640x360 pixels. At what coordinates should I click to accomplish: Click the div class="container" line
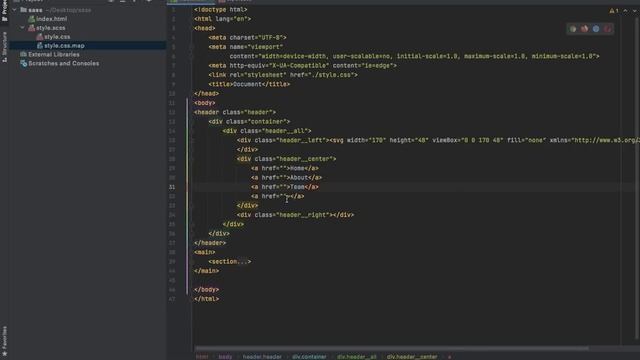coord(249,122)
